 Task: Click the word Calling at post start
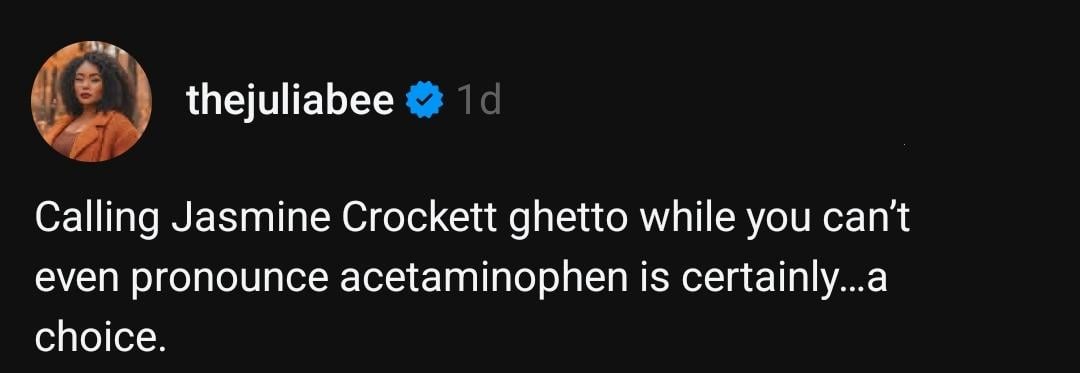[97, 221]
